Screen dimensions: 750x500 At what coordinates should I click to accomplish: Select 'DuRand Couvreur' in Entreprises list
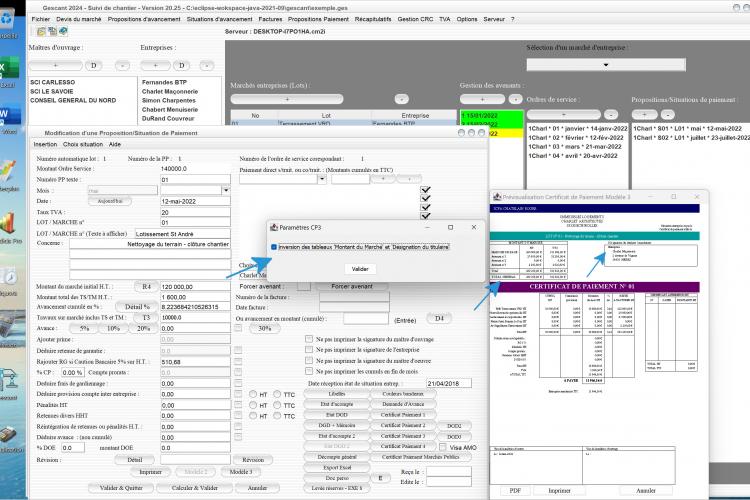pyautogui.click(x=168, y=118)
